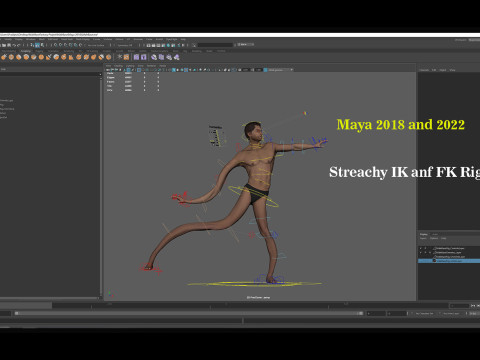The image size is (480, 360).
Task: Open the Object menu in Channel Box
Action: tap(443, 70)
